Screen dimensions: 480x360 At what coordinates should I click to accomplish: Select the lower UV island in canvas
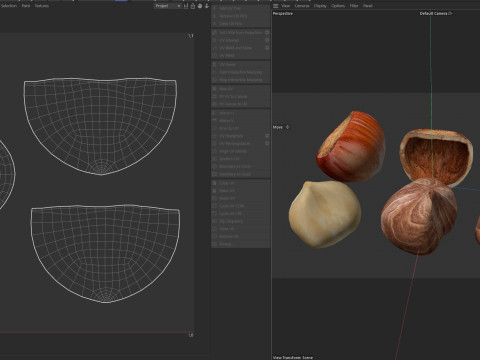pyautogui.click(x=105, y=253)
